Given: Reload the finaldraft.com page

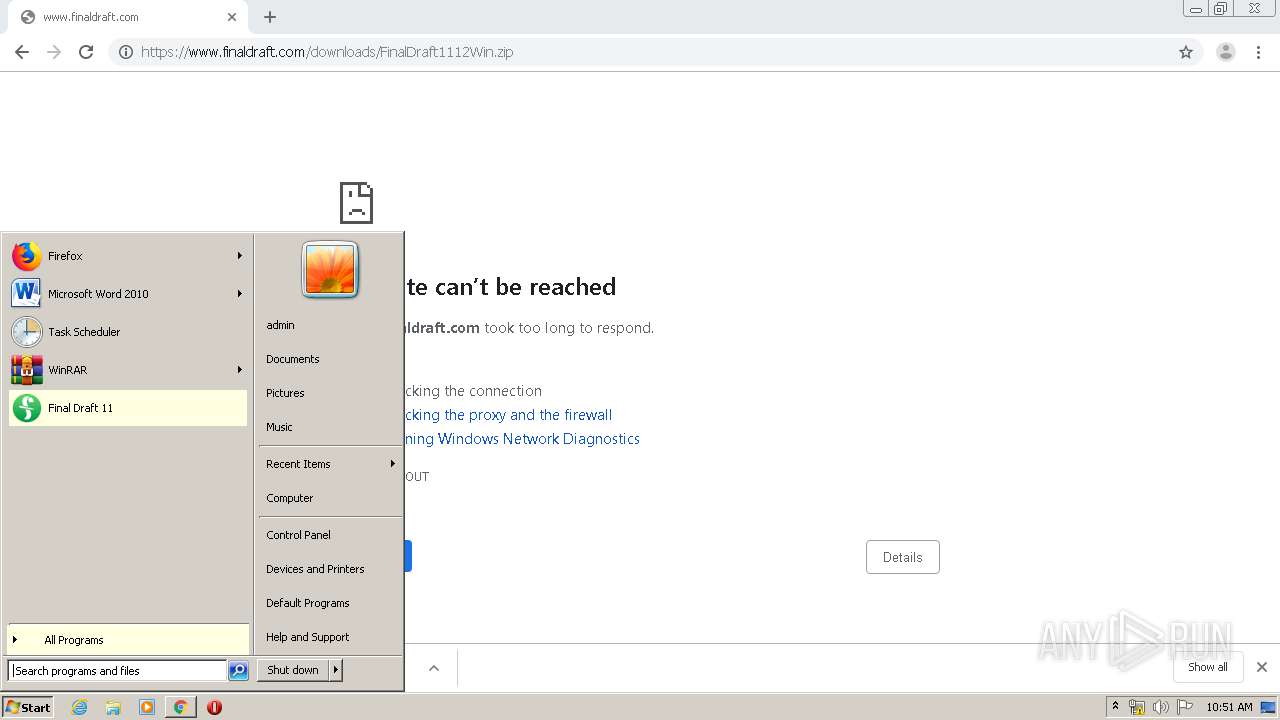Looking at the screenshot, I should (86, 52).
